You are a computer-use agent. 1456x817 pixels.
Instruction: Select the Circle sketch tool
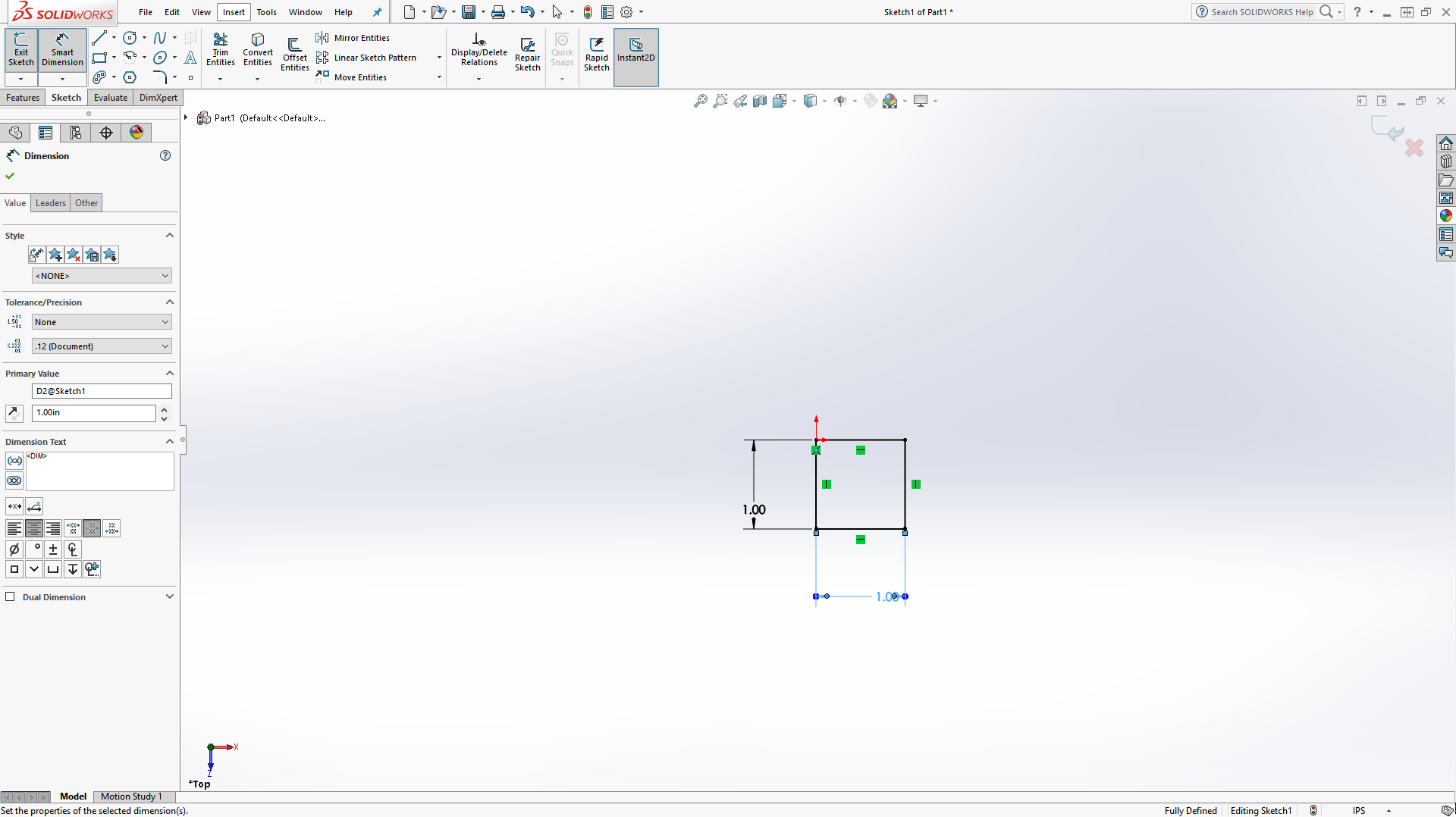(x=130, y=38)
